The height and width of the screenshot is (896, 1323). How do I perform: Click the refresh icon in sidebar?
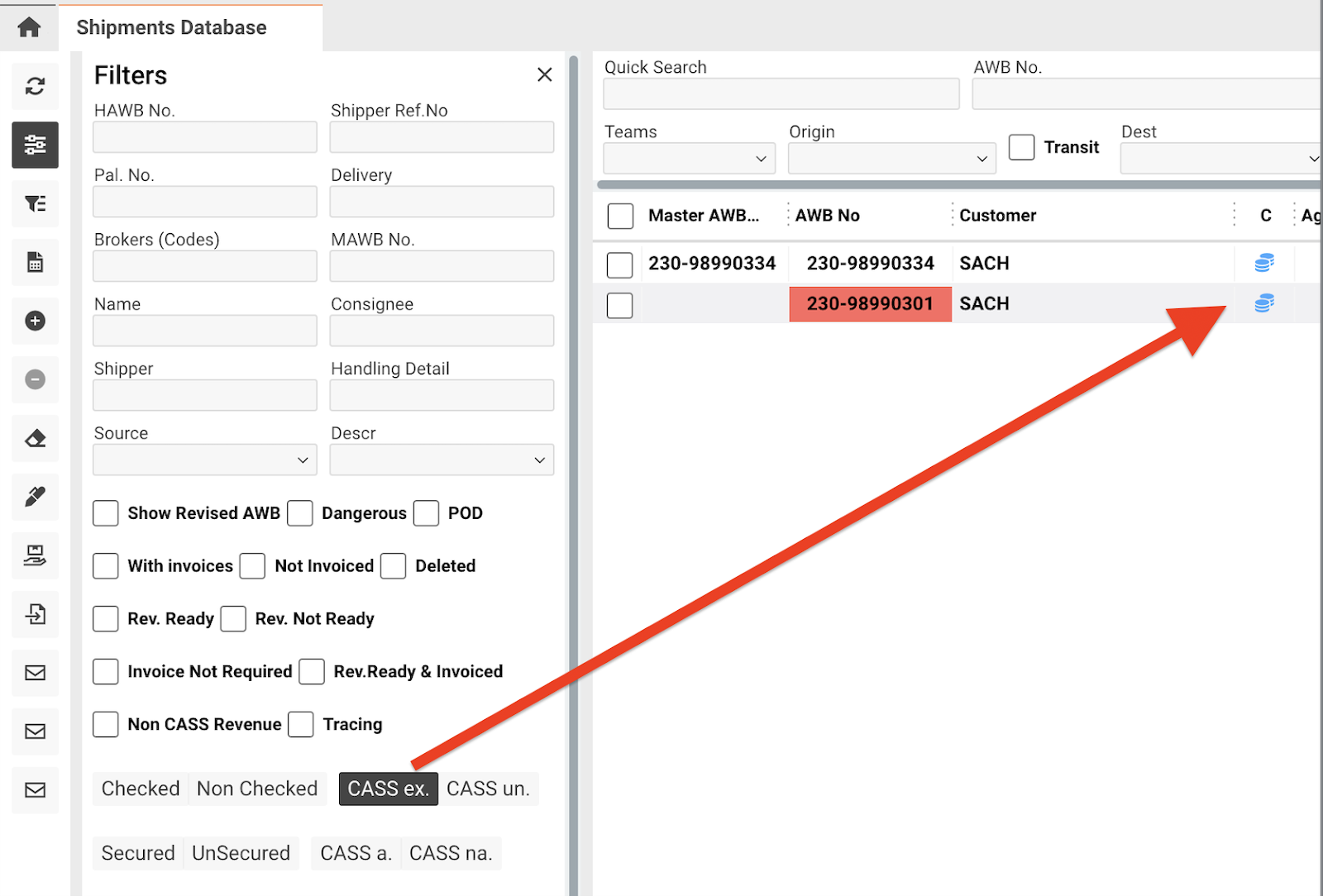(x=35, y=86)
